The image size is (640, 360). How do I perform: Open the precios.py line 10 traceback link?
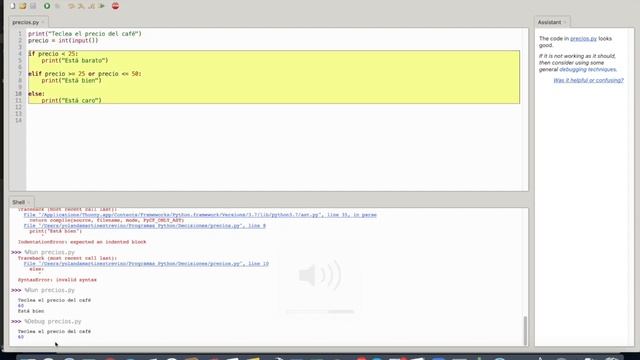pos(146,264)
